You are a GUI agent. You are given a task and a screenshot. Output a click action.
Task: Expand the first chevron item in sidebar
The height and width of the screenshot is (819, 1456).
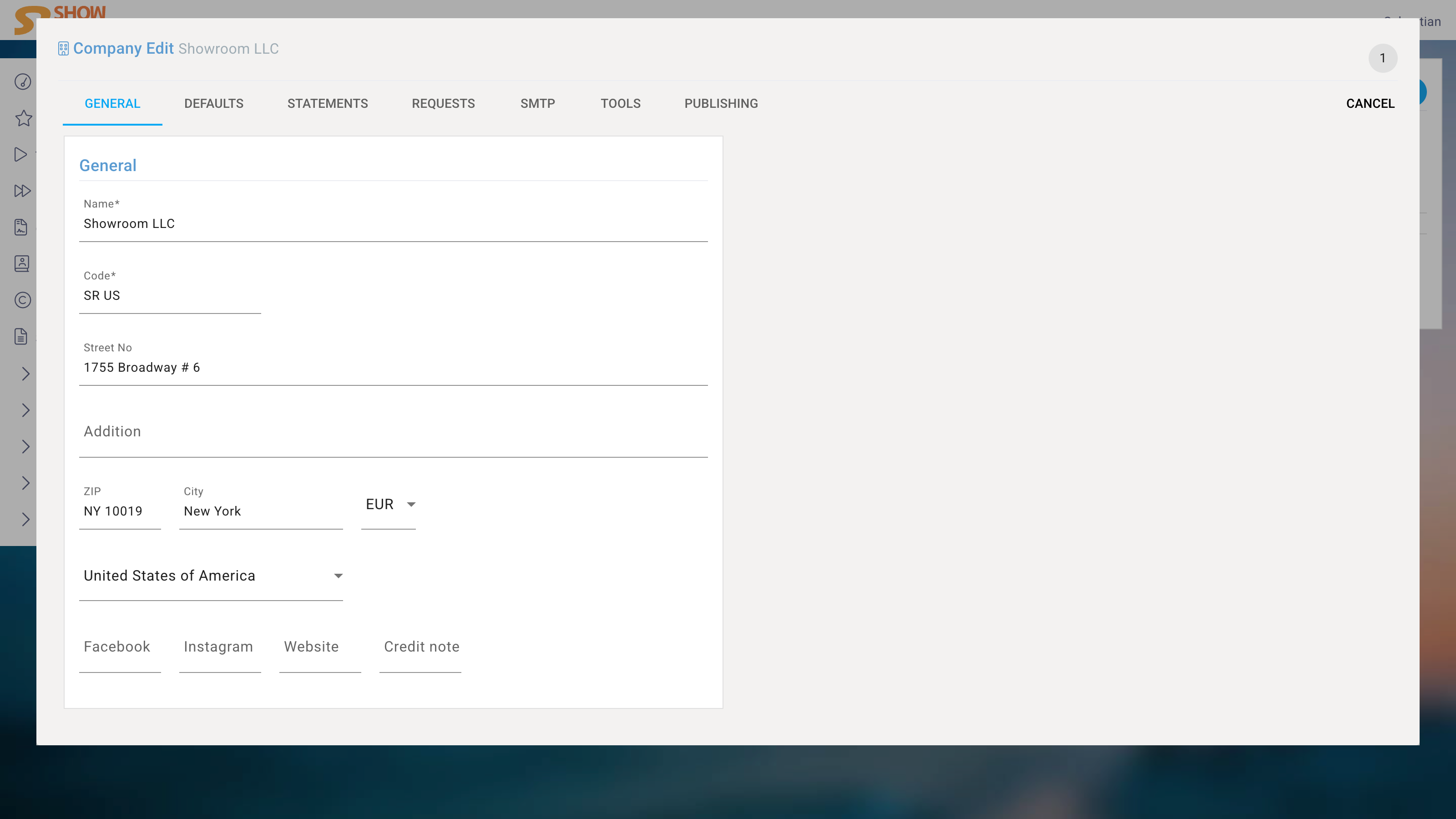25,374
